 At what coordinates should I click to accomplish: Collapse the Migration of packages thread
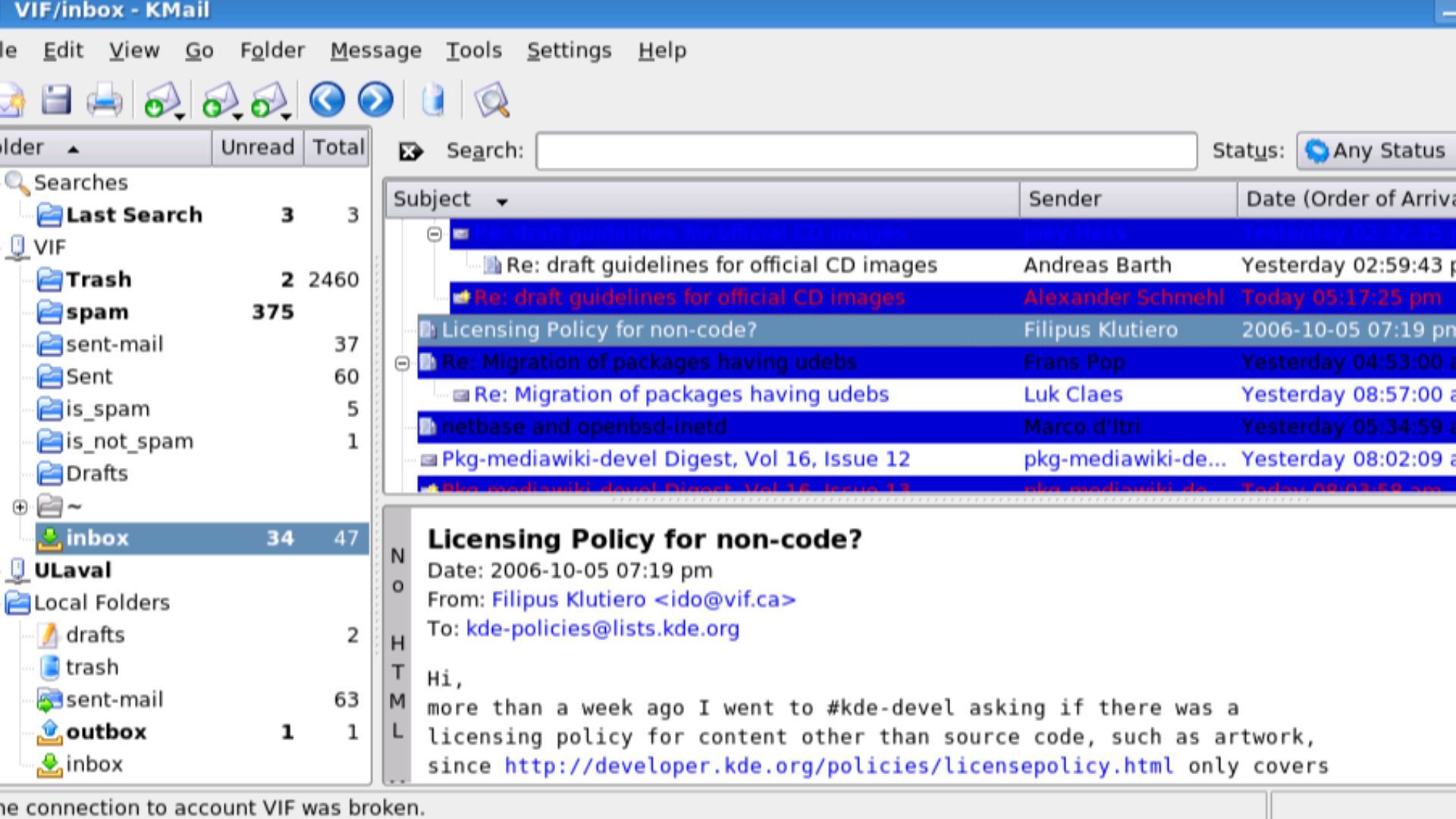pos(403,363)
